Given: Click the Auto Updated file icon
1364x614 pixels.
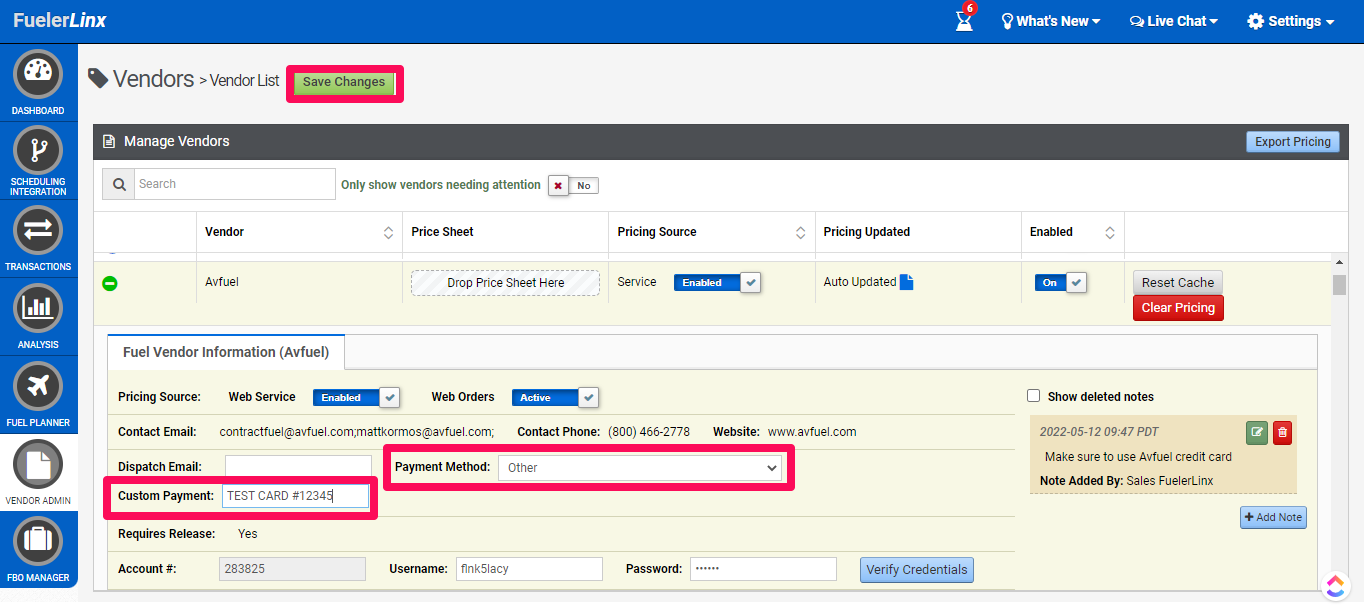Looking at the screenshot, I should (x=907, y=282).
